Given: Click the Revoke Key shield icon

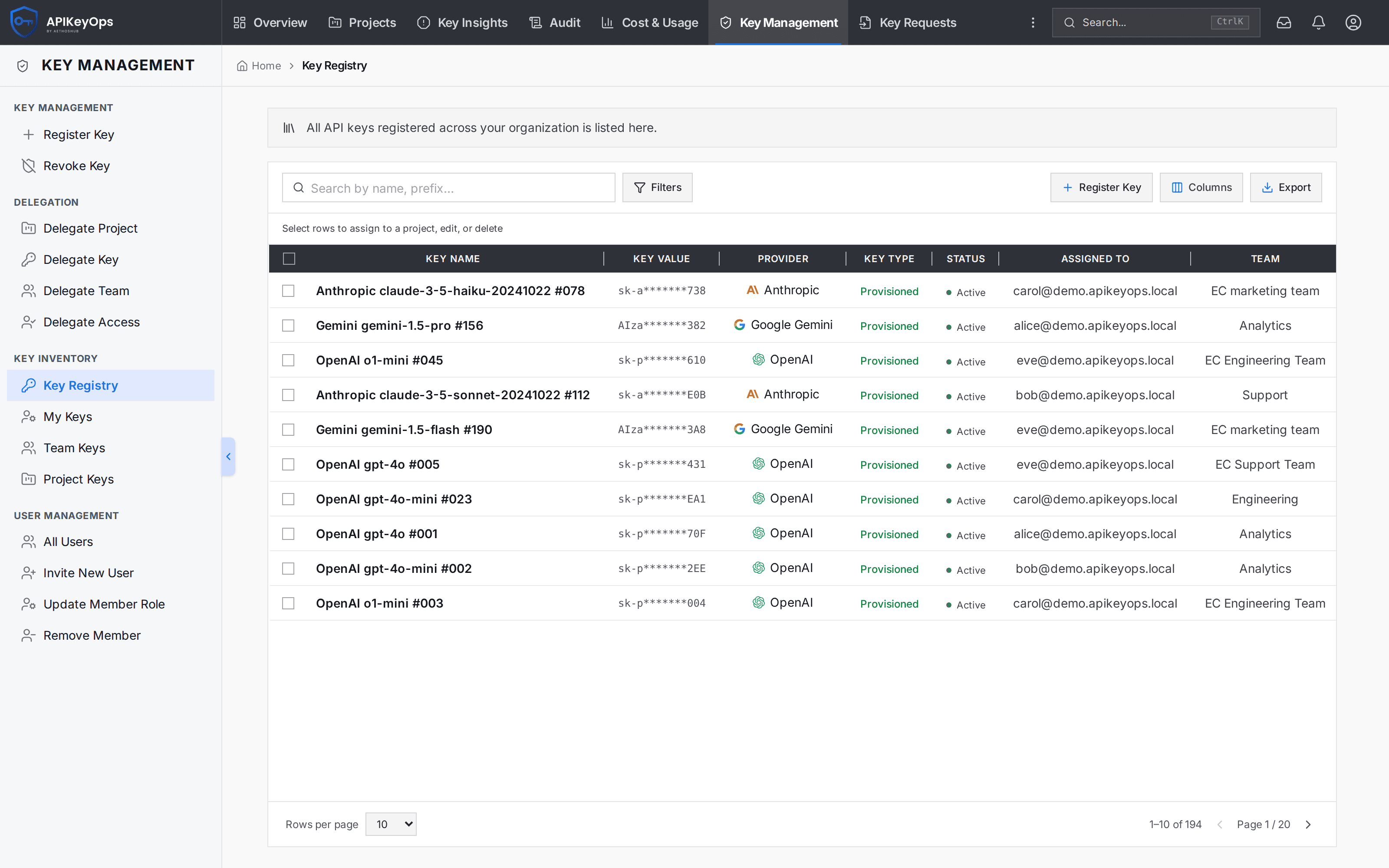Looking at the screenshot, I should point(28,166).
